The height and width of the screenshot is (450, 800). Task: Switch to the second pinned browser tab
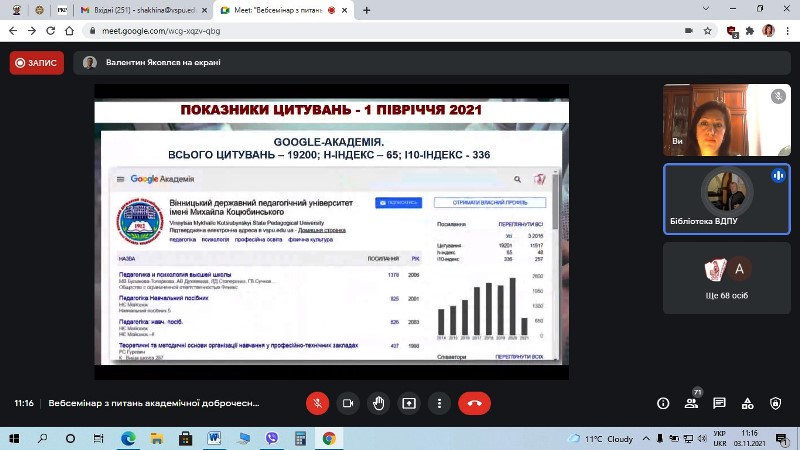(40, 10)
